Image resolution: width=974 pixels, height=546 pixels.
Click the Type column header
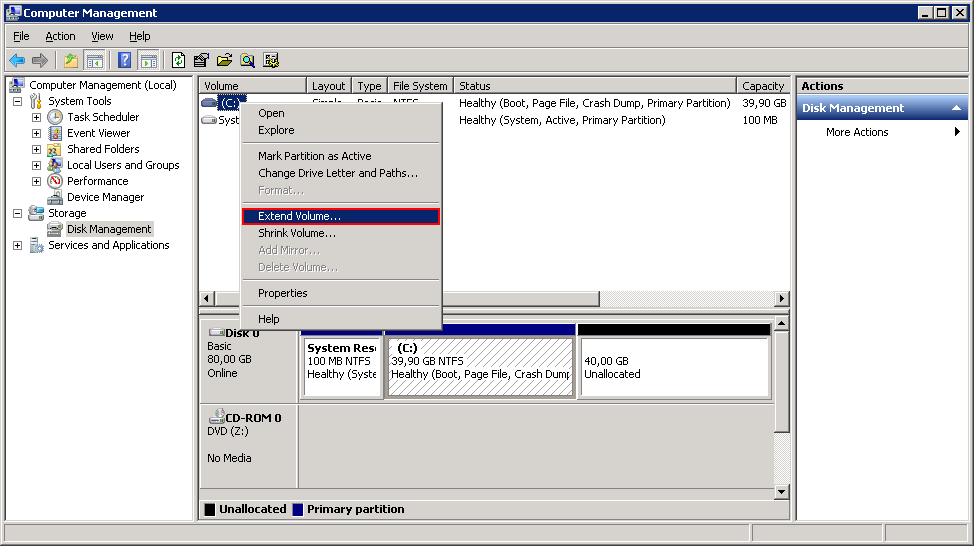[x=370, y=86]
